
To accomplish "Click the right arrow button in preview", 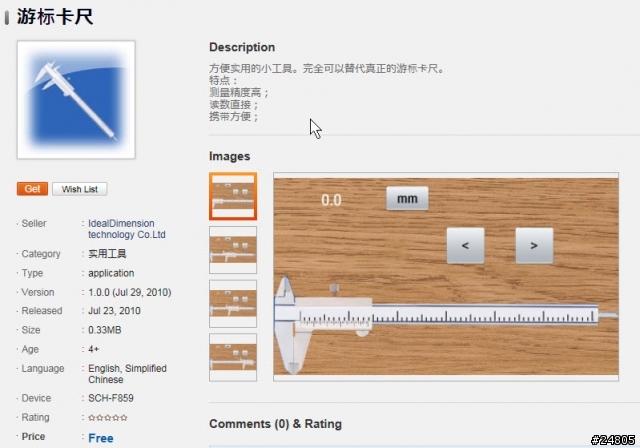I will coord(534,246).
